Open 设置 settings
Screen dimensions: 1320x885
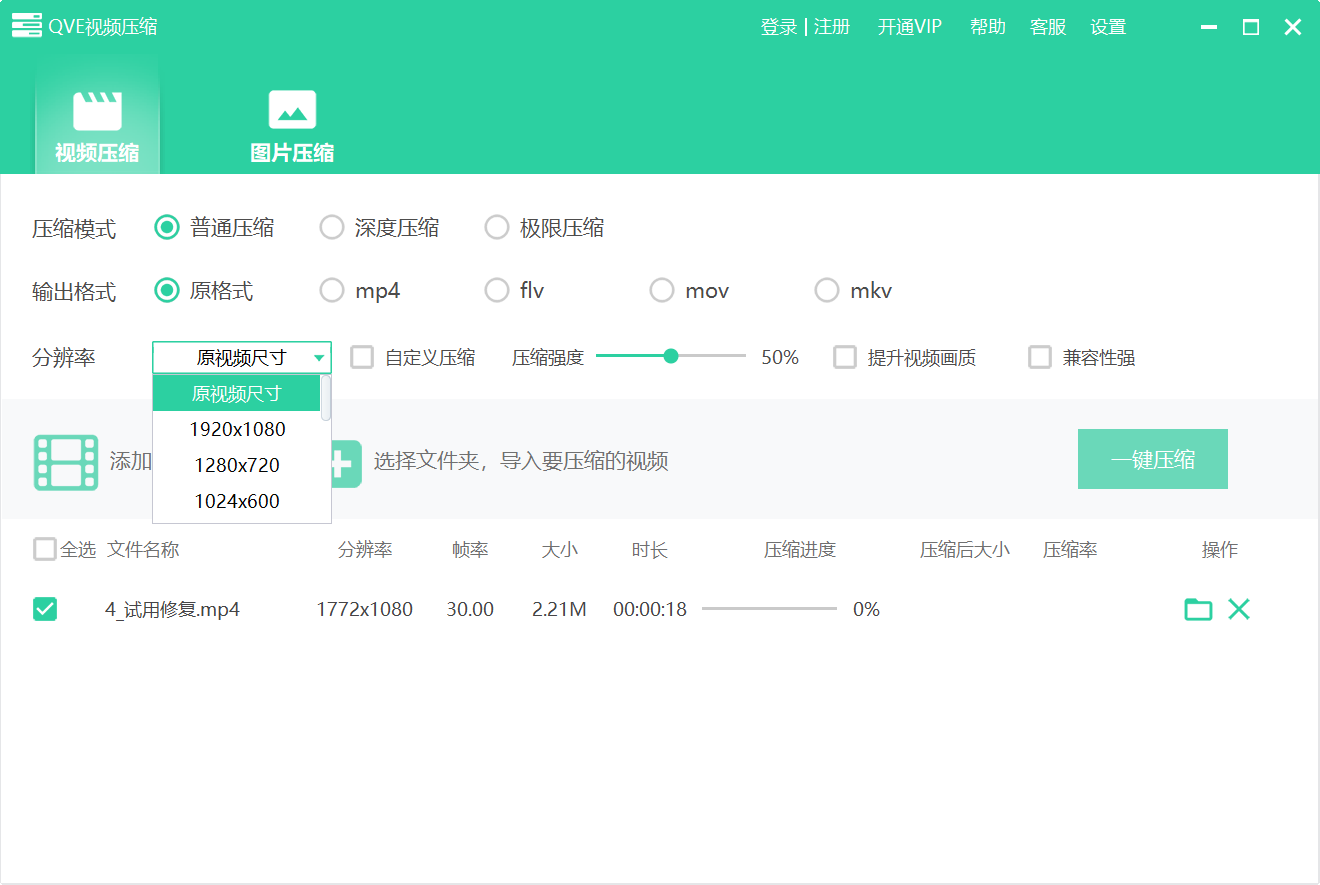tap(1108, 27)
